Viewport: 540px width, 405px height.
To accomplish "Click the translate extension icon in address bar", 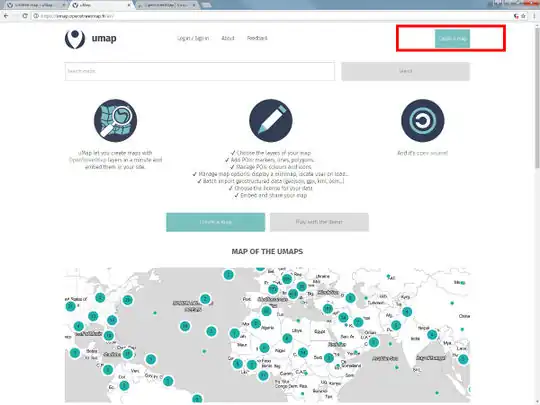I will click(x=516, y=16).
